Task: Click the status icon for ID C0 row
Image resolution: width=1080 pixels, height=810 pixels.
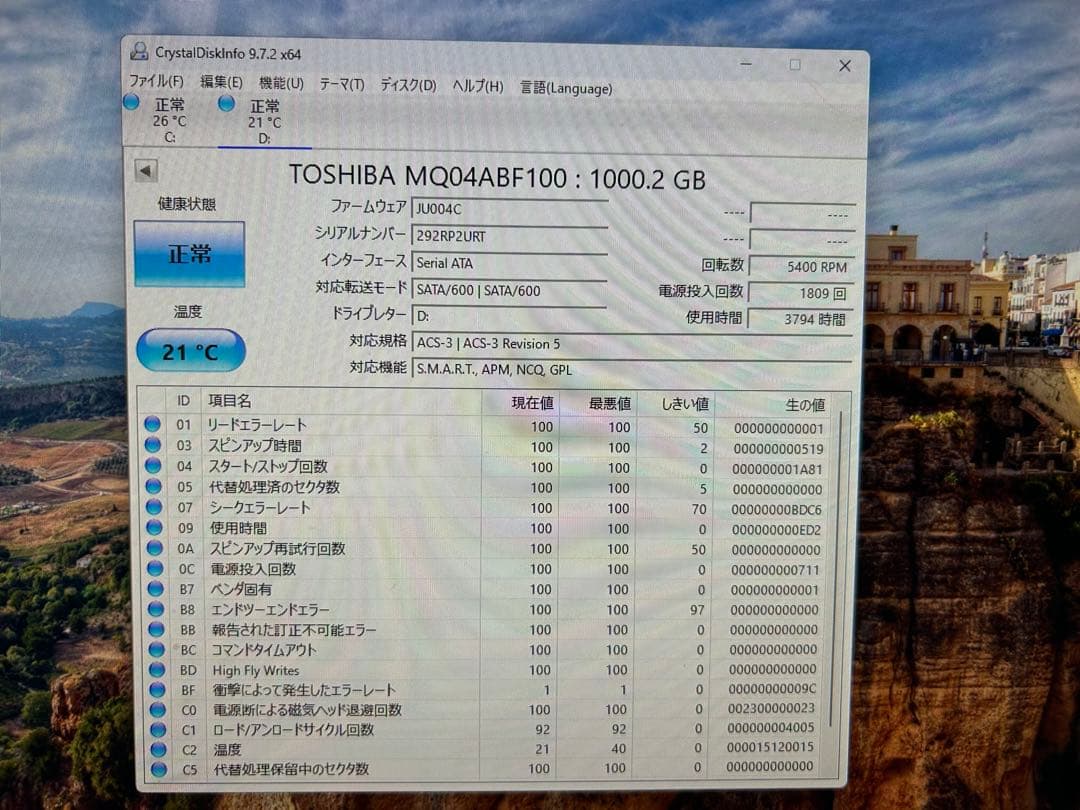Action: coord(158,709)
